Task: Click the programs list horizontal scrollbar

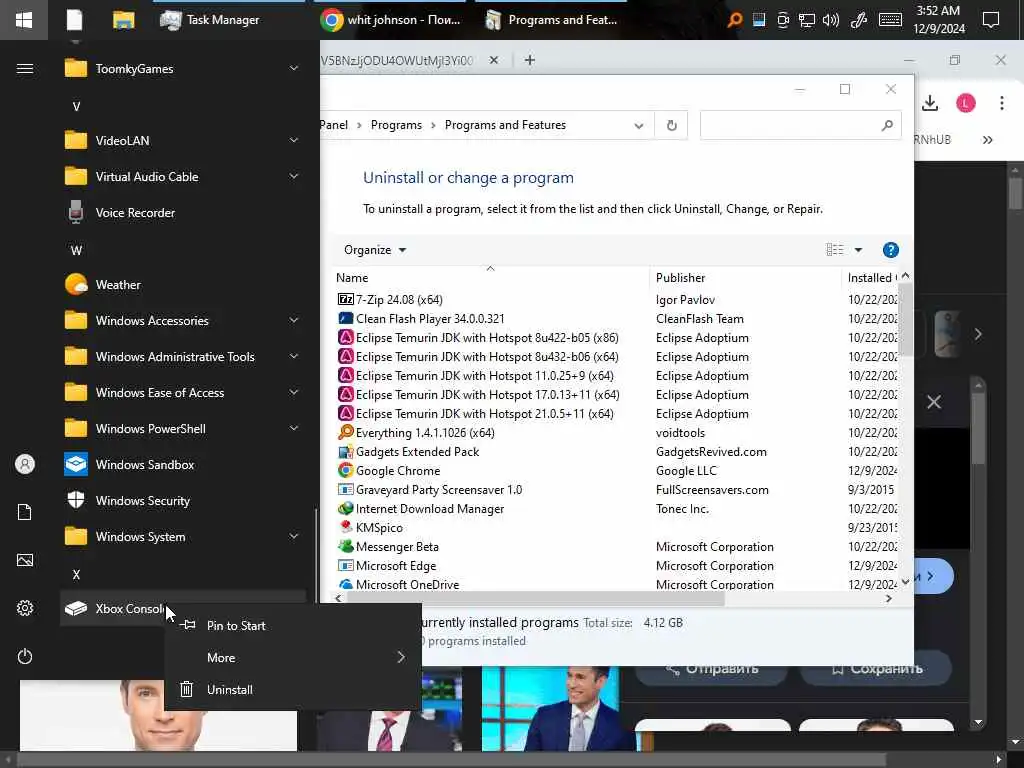Action: [535, 598]
